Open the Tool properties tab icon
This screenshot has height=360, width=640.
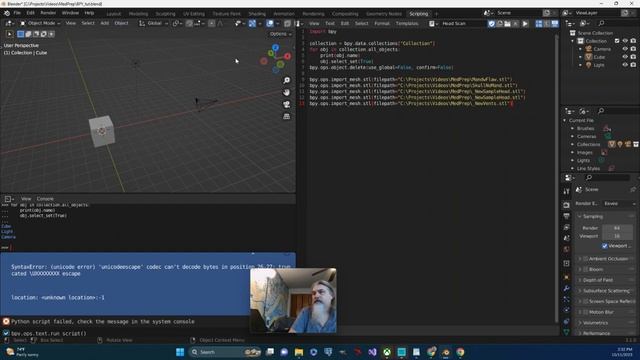coord(566,191)
